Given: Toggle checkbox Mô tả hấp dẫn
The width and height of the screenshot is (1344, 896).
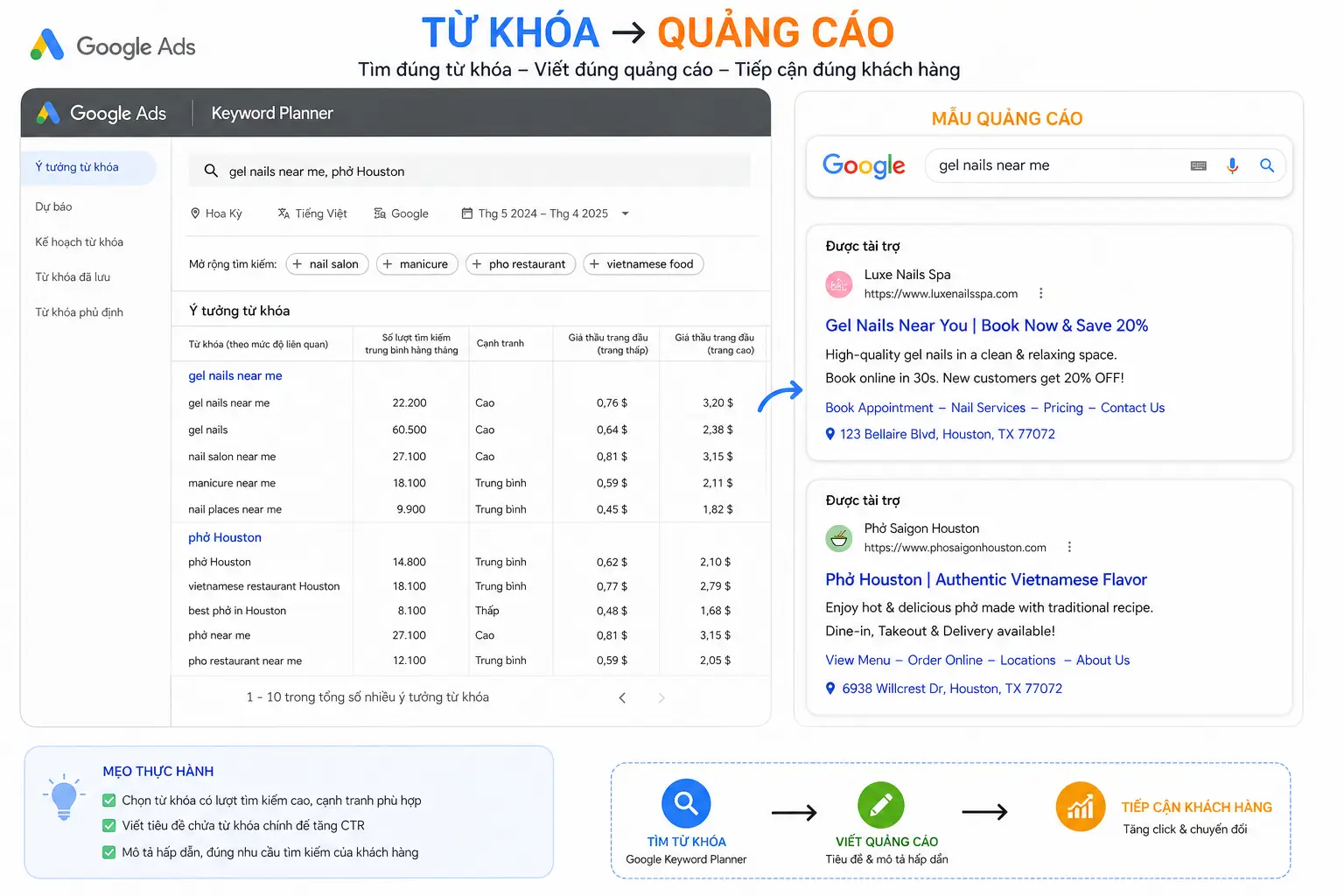Looking at the screenshot, I should [109, 852].
